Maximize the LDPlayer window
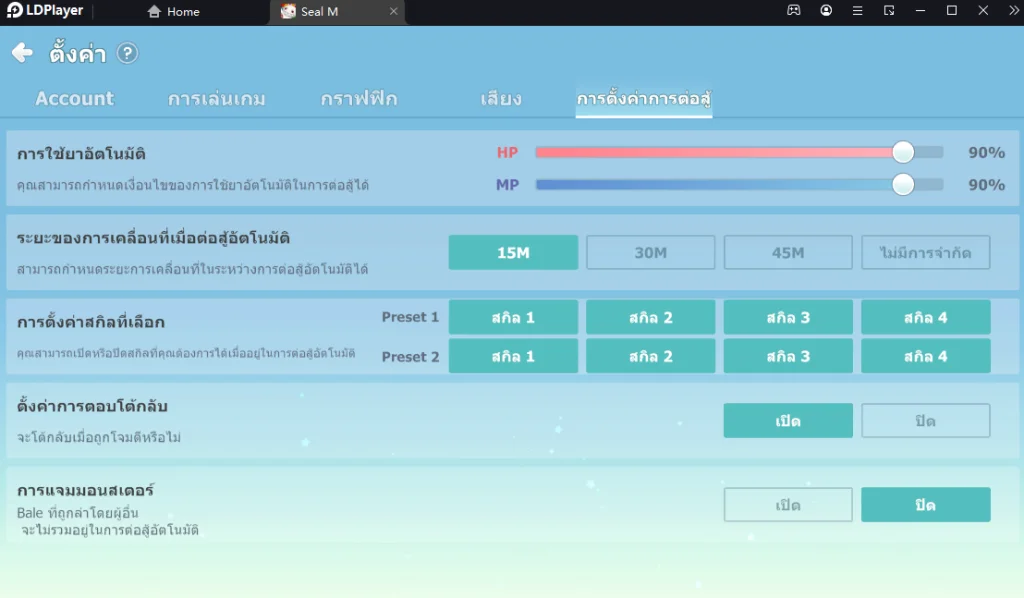The width and height of the screenshot is (1024, 598). click(952, 10)
